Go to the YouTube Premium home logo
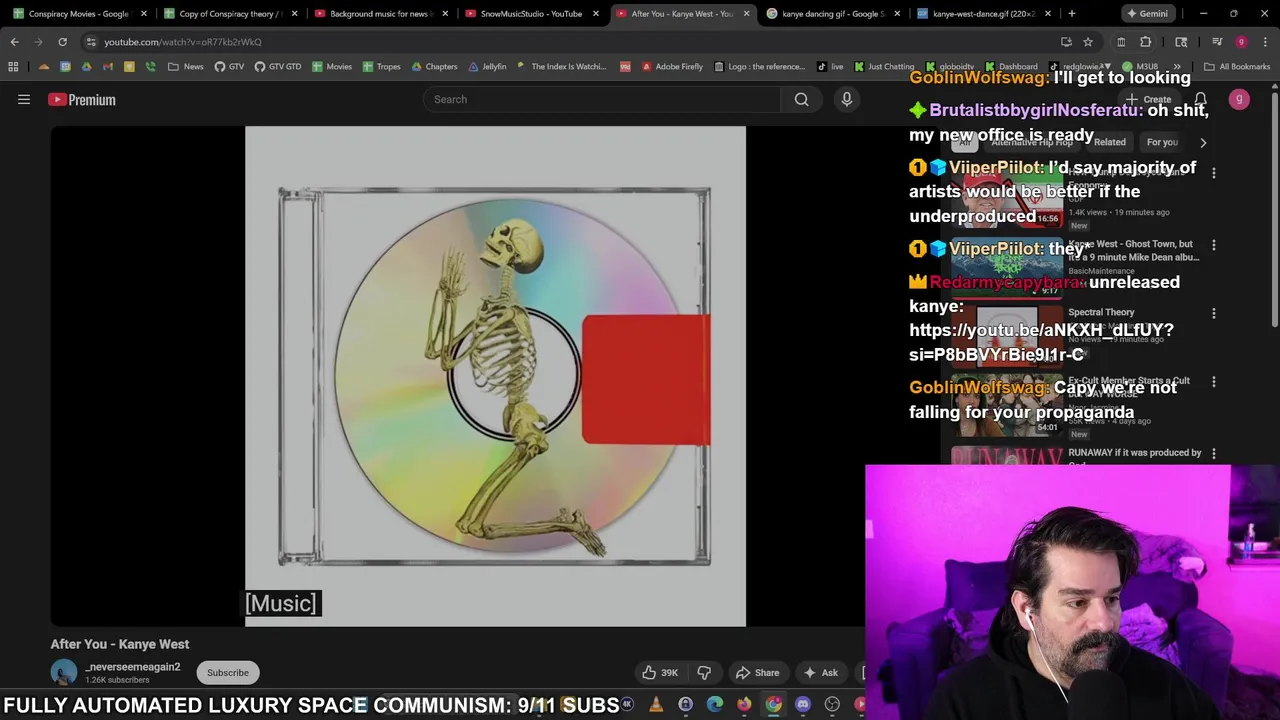The height and width of the screenshot is (720, 1280). (82, 99)
